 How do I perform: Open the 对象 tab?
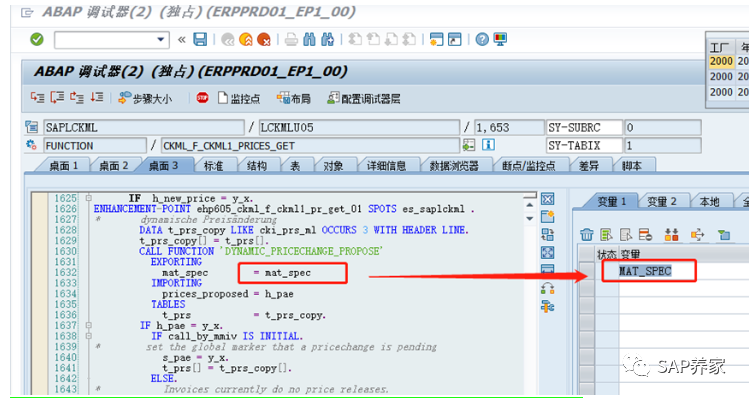click(333, 166)
